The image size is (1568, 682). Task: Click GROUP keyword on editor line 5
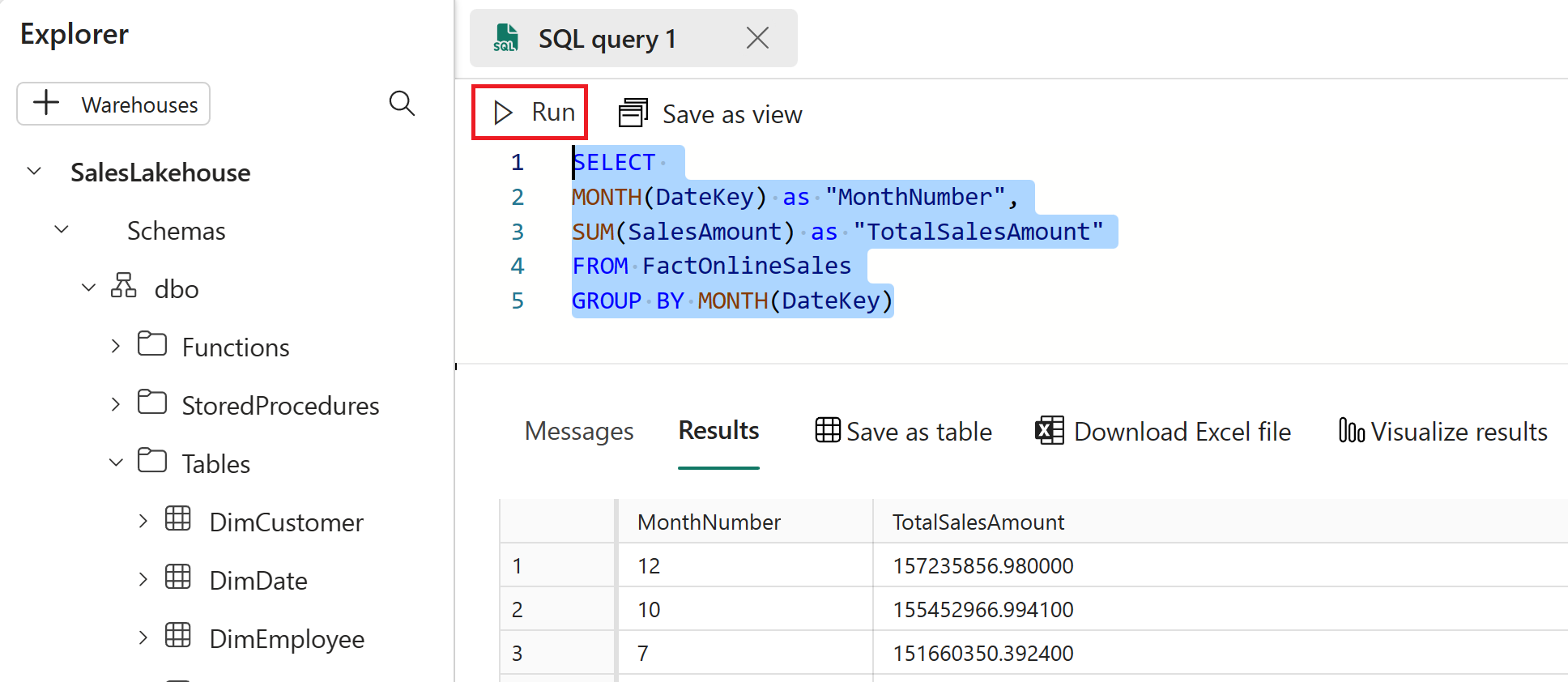click(607, 301)
